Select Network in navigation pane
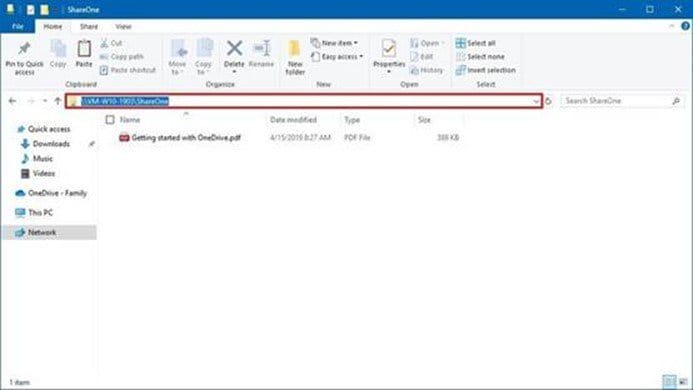This screenshot has width=693, height=390. pos(49,233)
